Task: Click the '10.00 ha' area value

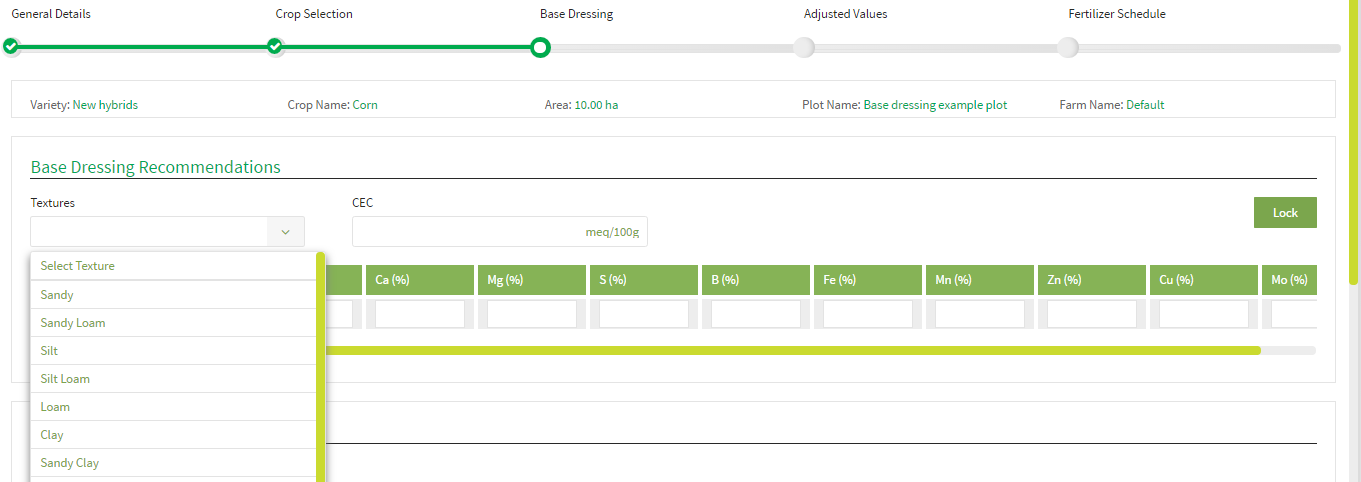Action: coord(596,105)
